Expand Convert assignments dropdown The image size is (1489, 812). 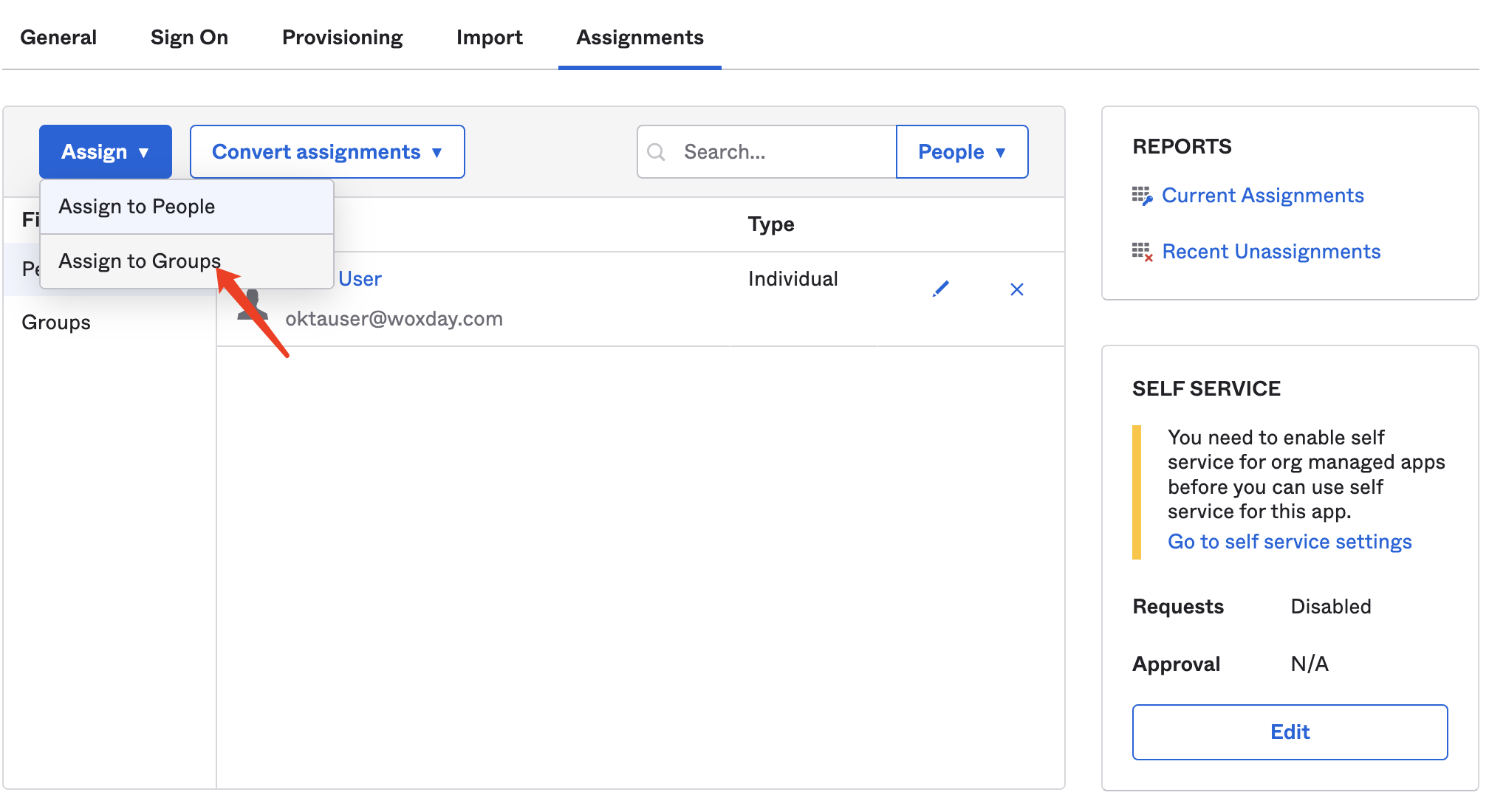[327, 152]
